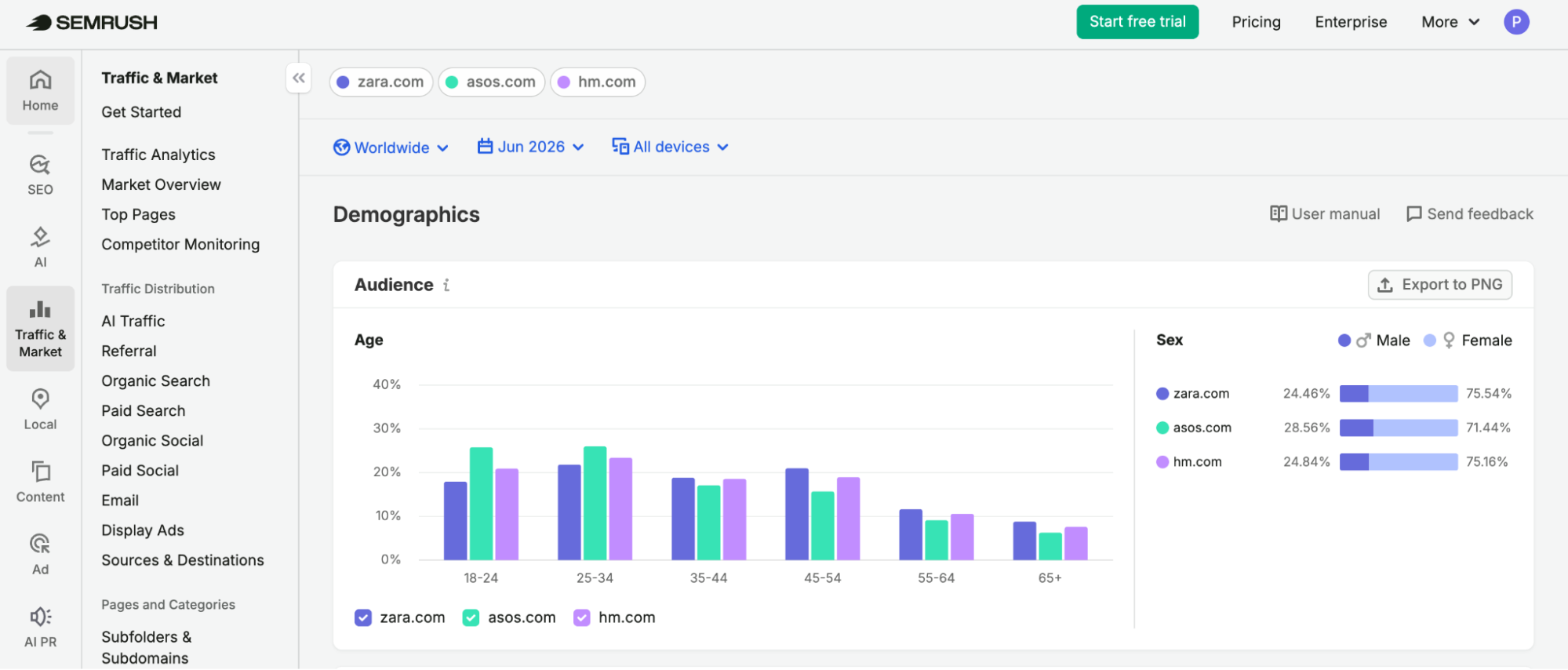Image resolution: width=1568 pixels, height=670 pixels.
Task: Open the Enterprise page link
Action: (1351, 22)
